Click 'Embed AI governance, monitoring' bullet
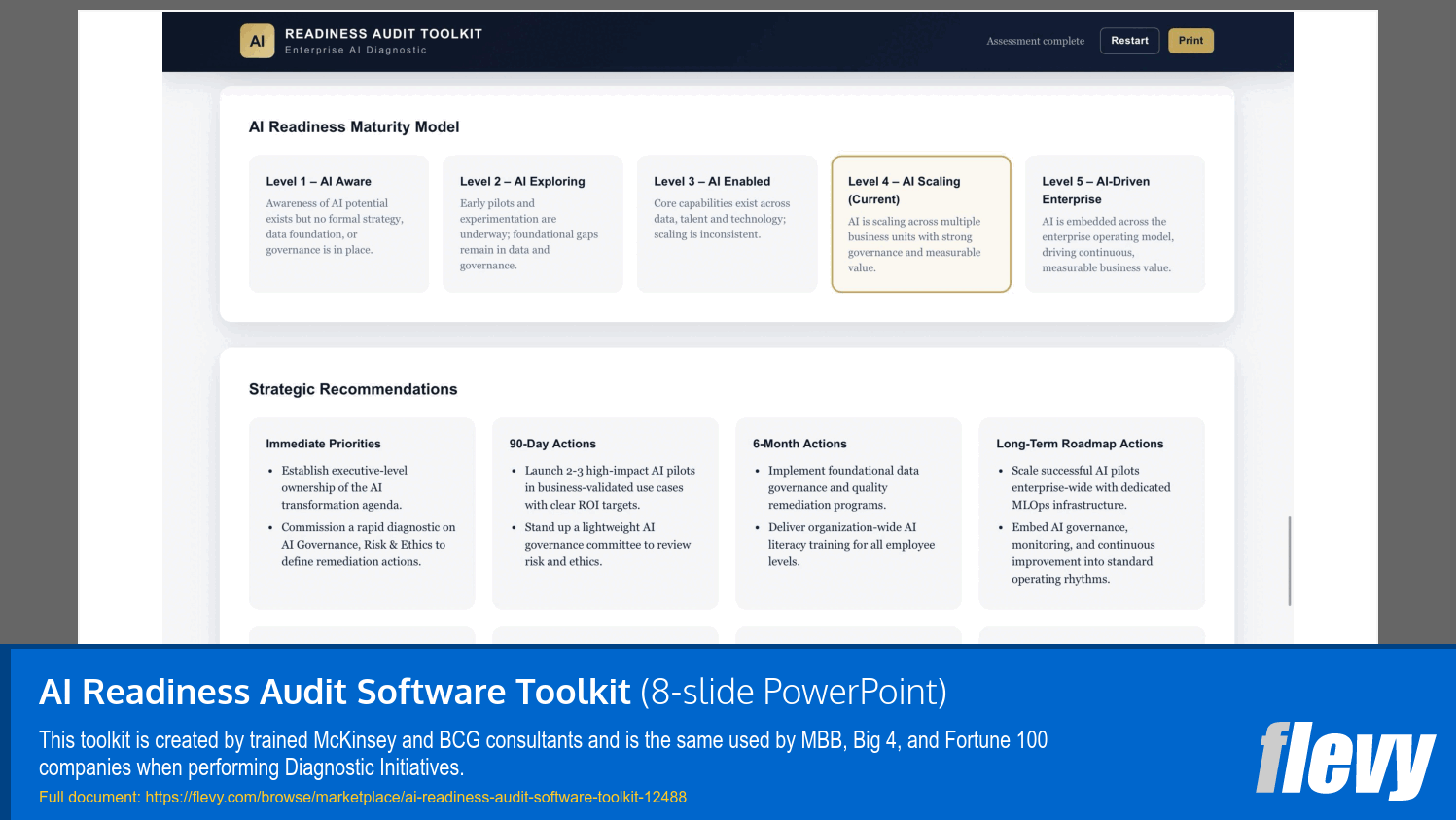Viewport: 1456px width, 820px height. 1083,553
